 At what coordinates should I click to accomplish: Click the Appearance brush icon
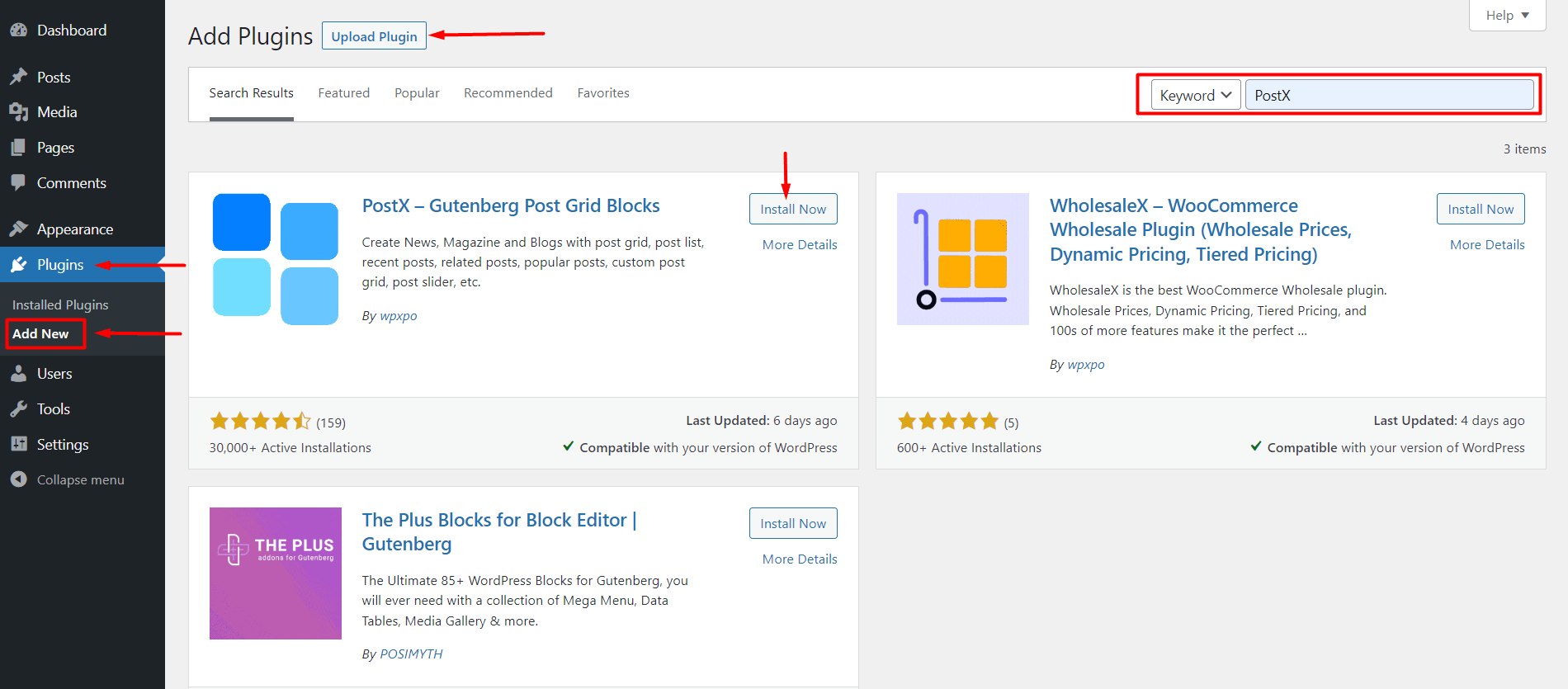pyautogui.click(x=19, y=229)
